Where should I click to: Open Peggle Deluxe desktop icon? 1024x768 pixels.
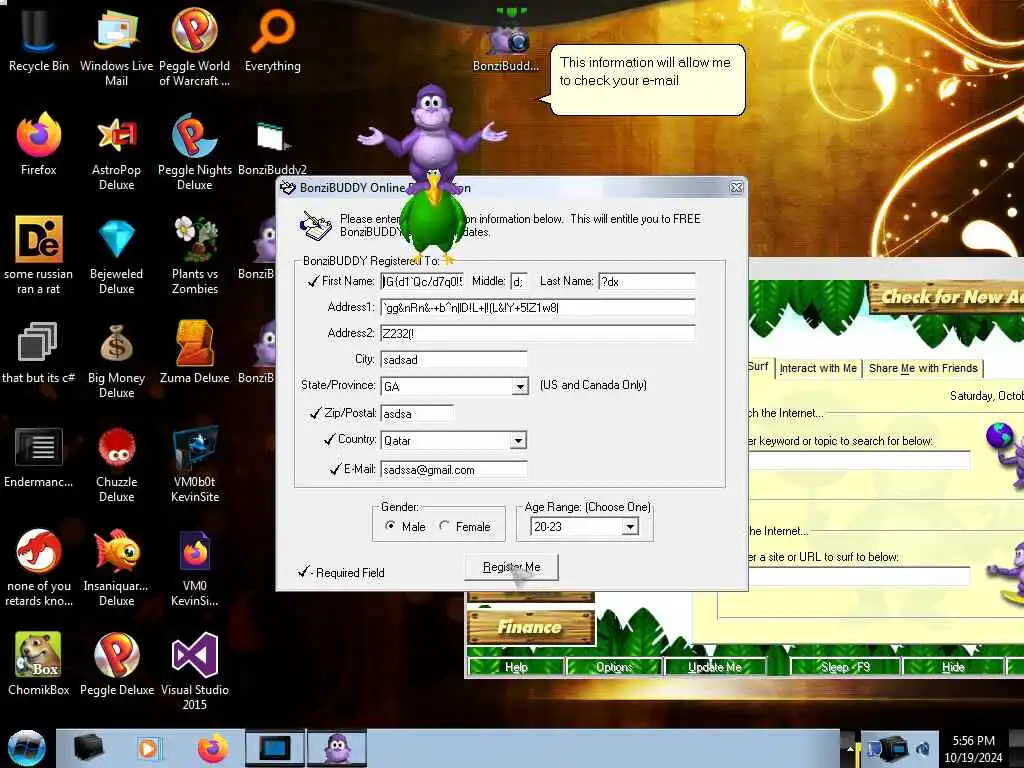click(116, 664)
